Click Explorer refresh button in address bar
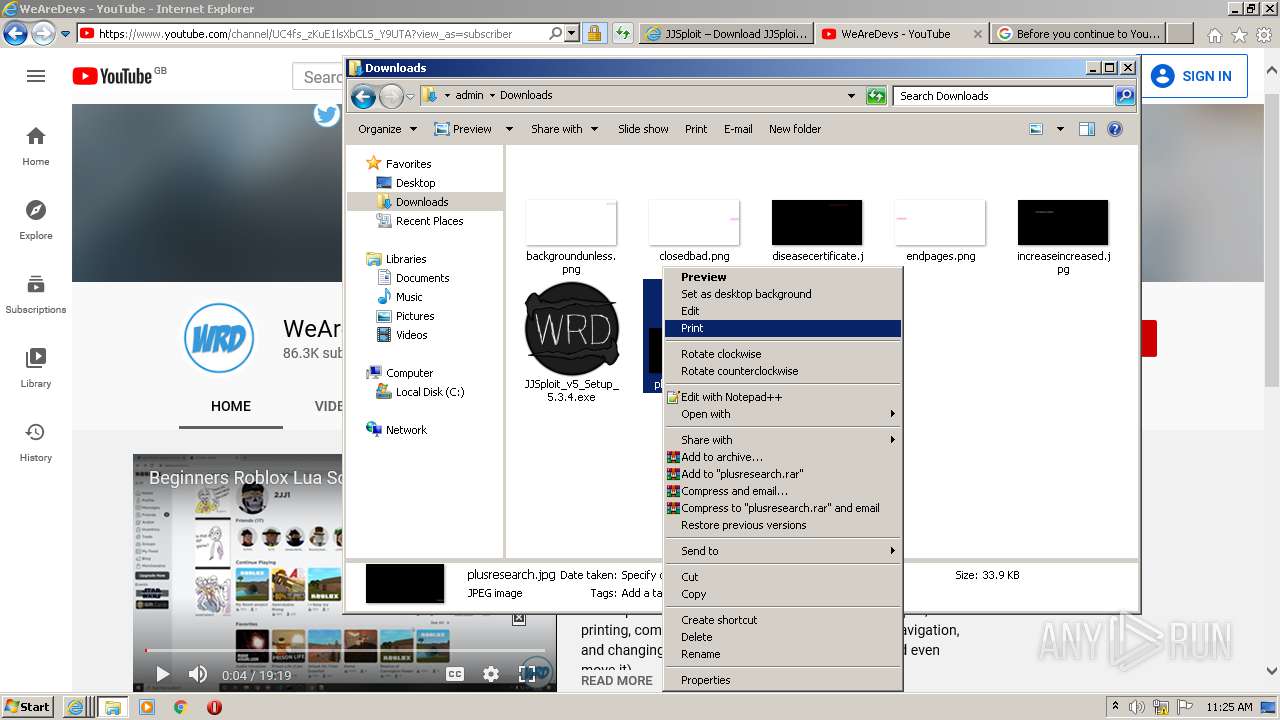This screenshot has height=720, width=1280. 876,96
